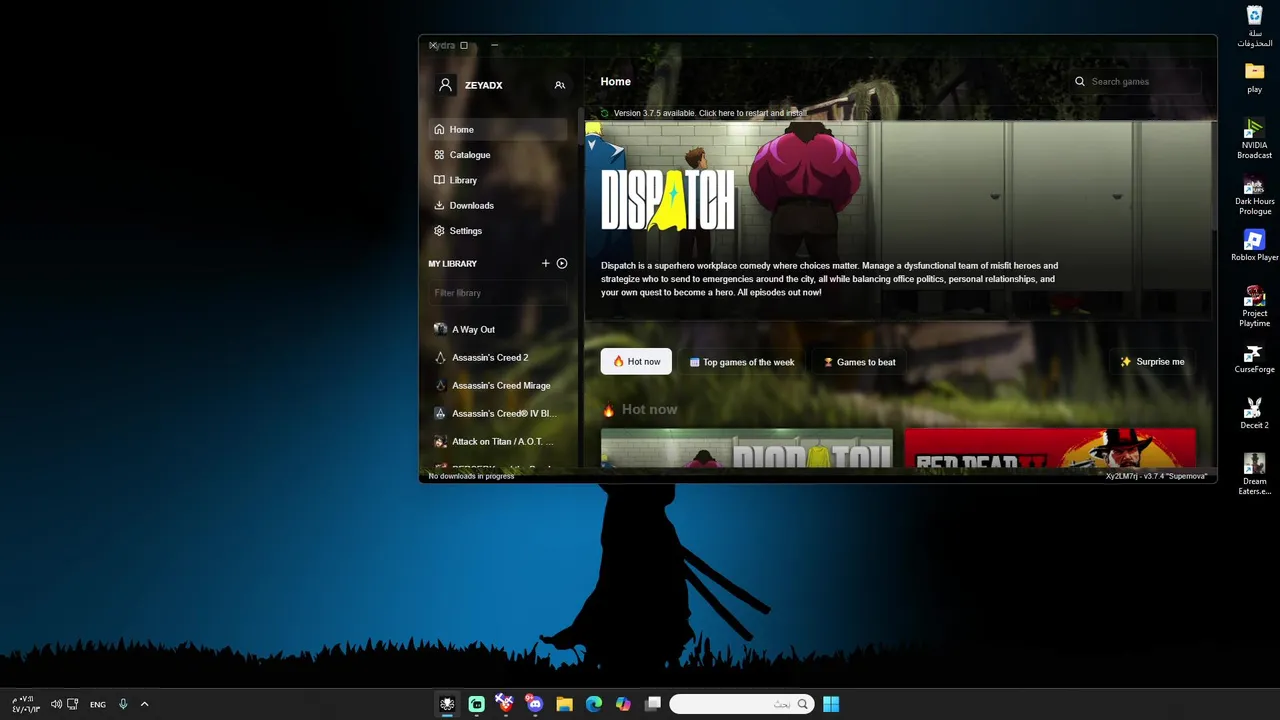Switch the ENG input language
1280x720 pixels.
pos(97,704)
